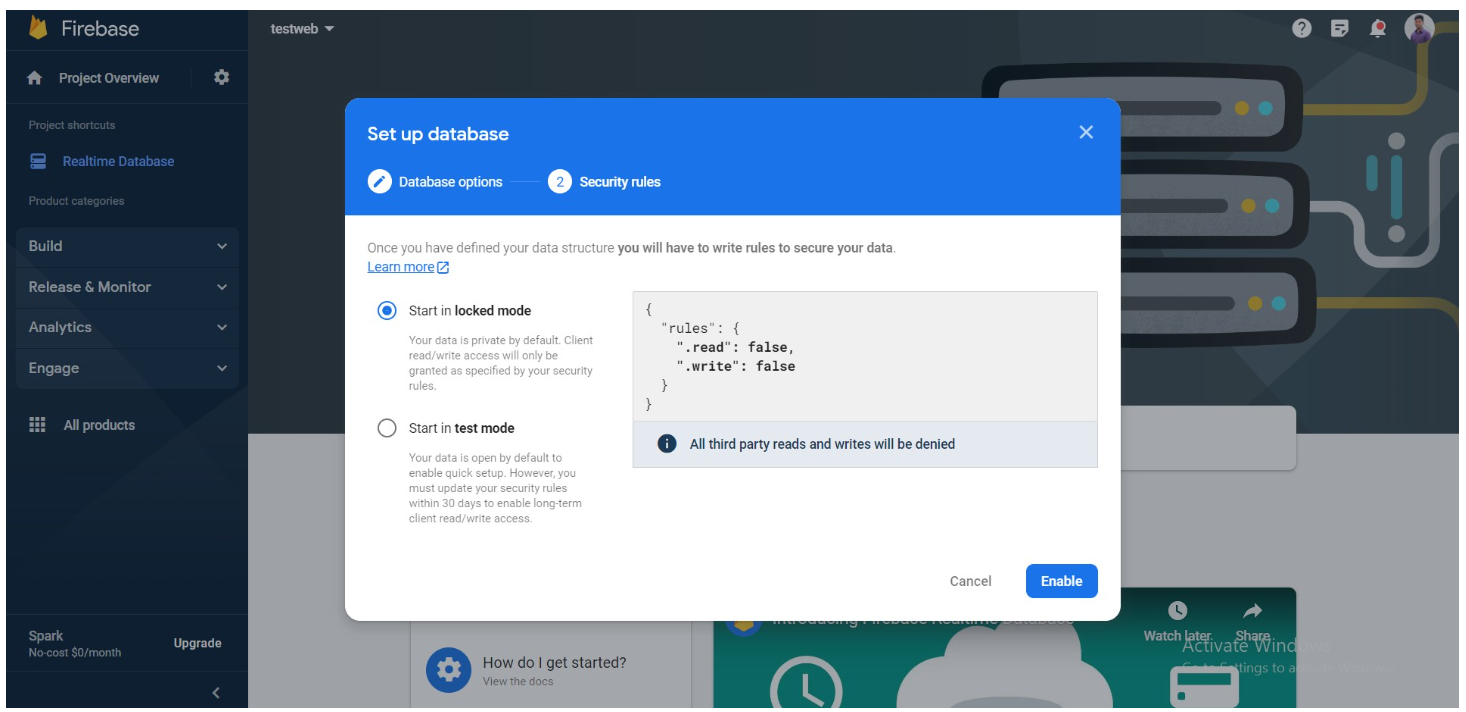Click the Product categories heading

[x=77, y=201]
